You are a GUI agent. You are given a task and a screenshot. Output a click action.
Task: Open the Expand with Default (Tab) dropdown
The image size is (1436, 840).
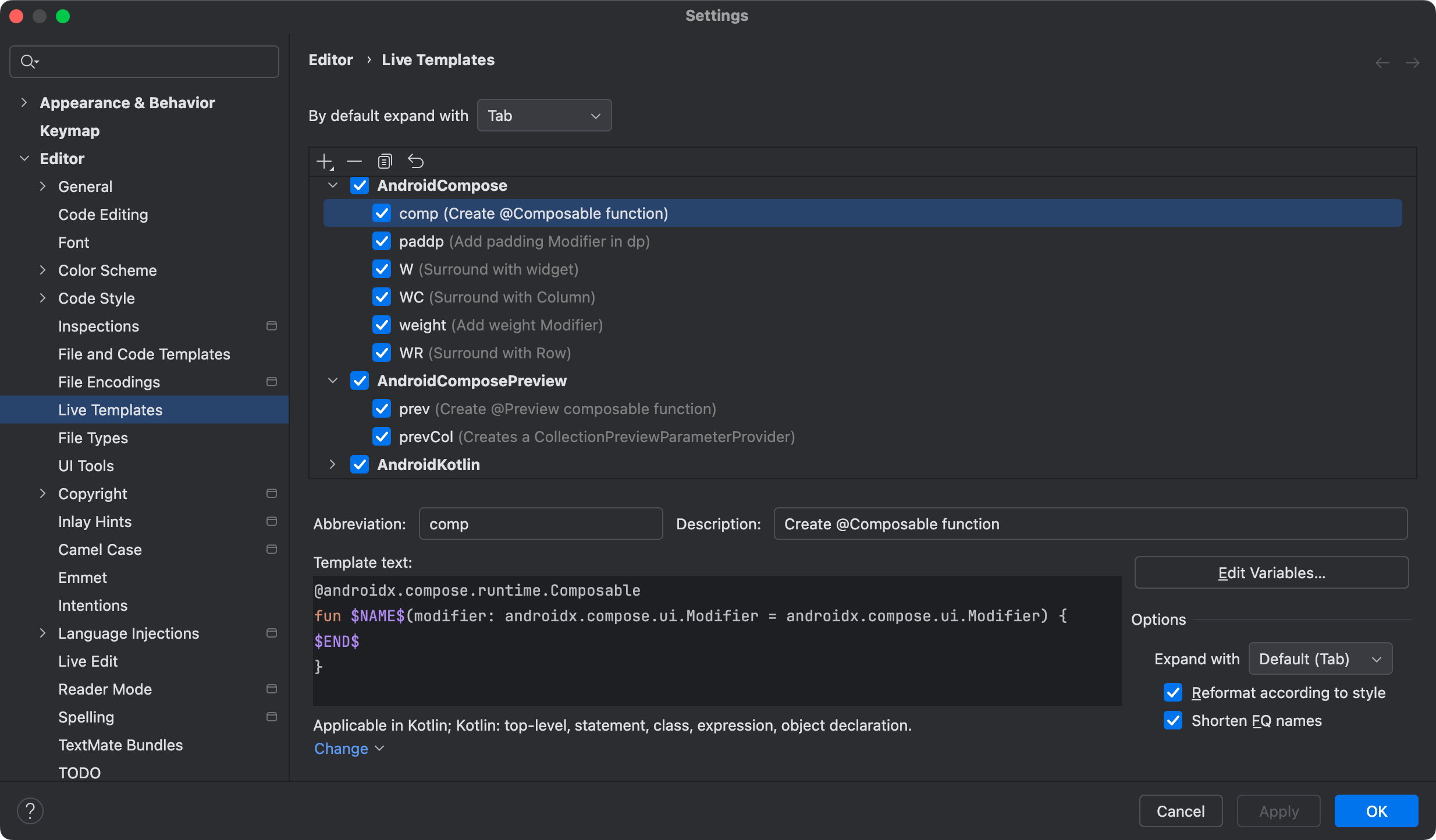tap(1320, 659)
